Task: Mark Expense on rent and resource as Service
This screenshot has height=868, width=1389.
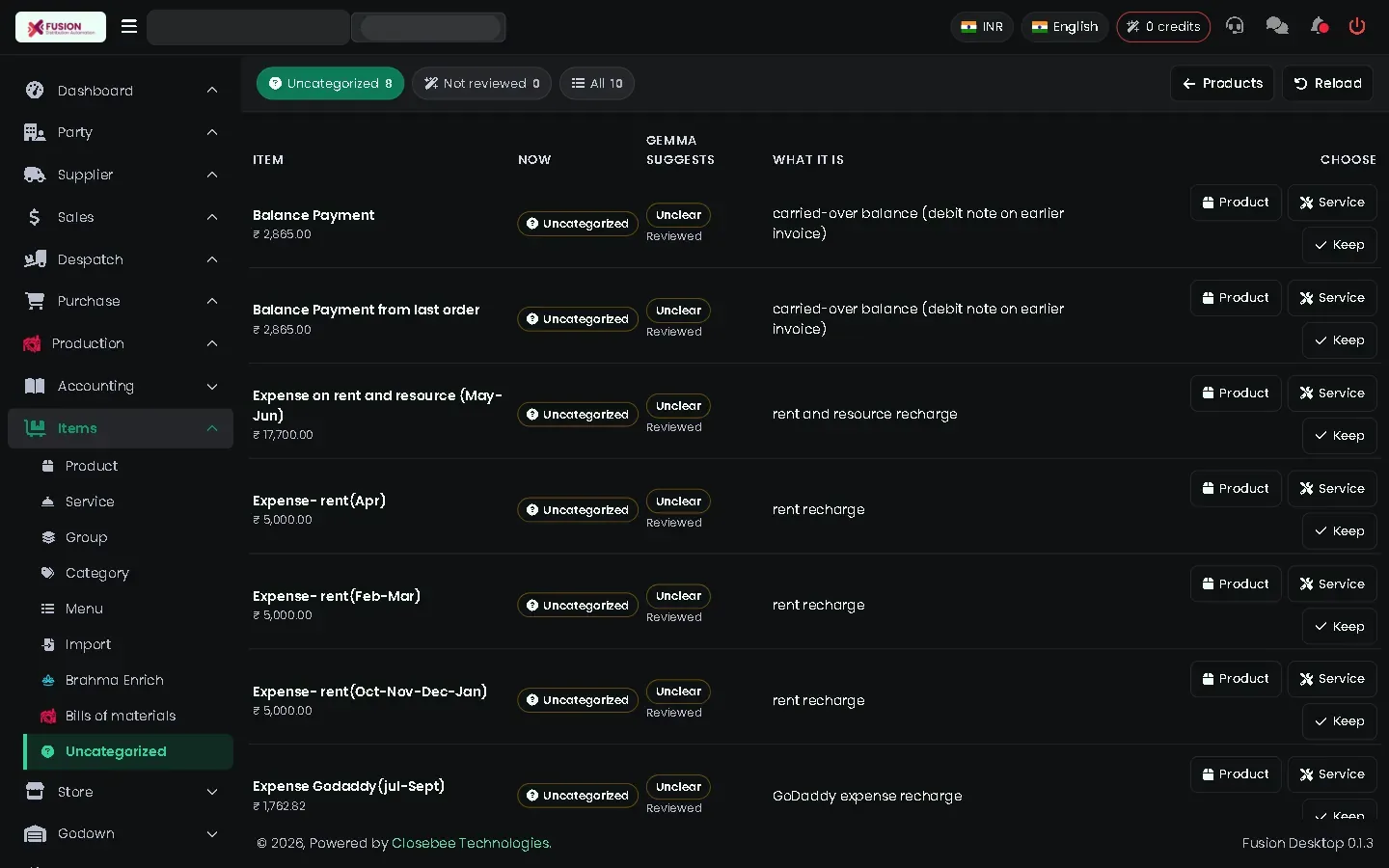Action: (x=1332, y=393)
